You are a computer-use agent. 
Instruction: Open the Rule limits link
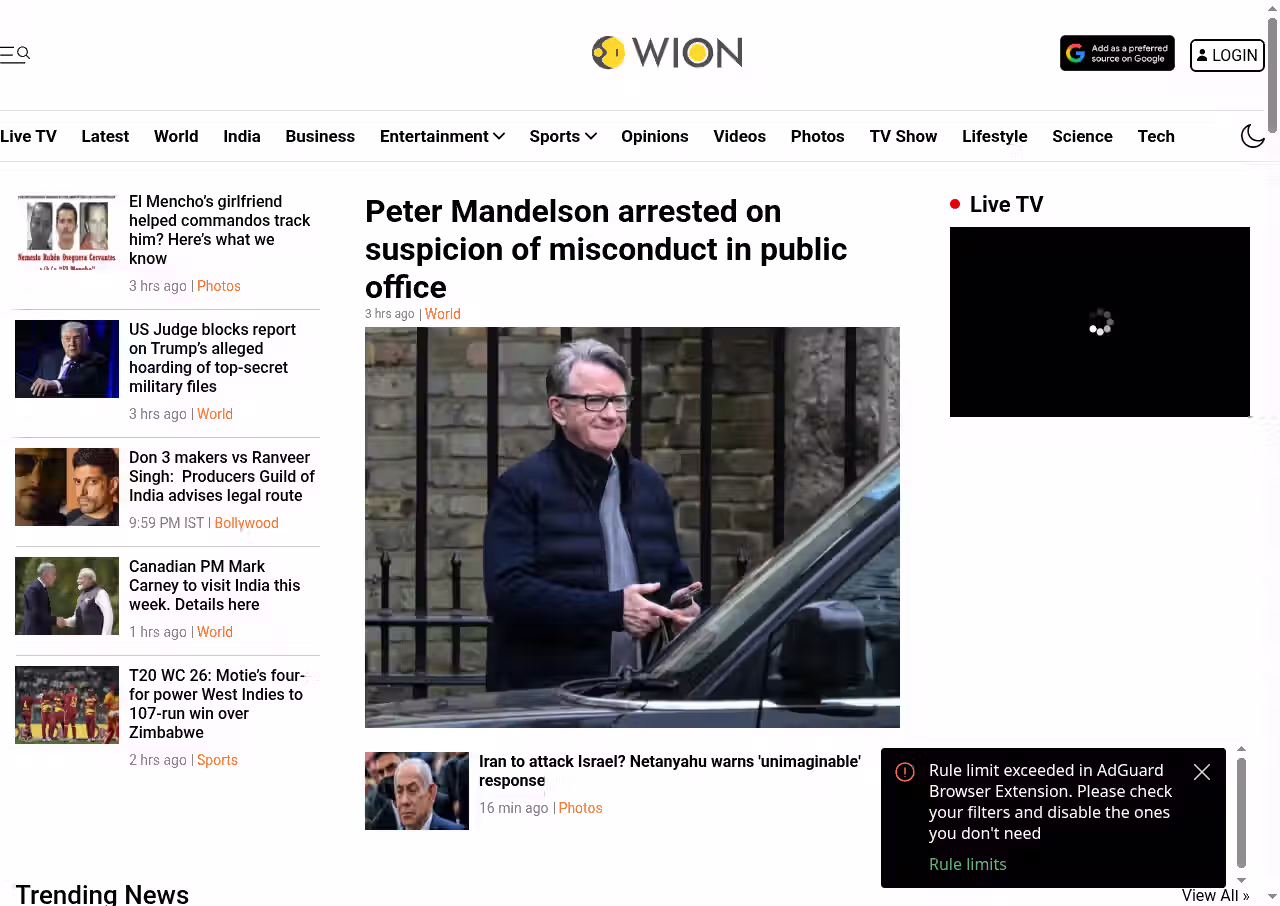point(968,864)
